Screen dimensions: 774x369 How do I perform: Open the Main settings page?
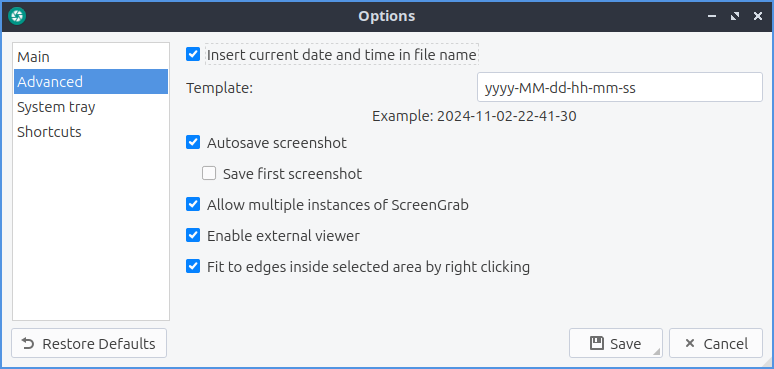coord(91,57)
